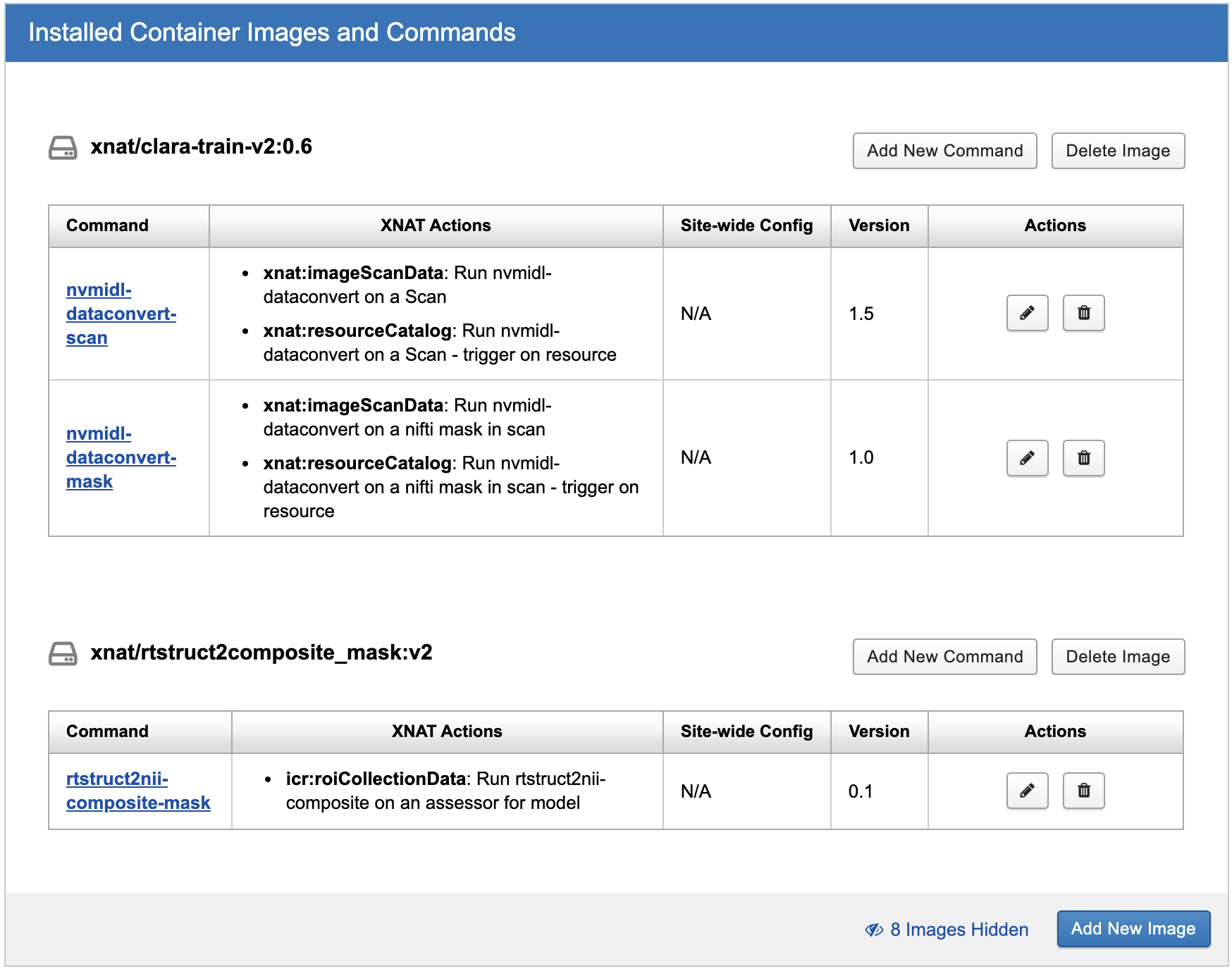The height and width of the screenshot is (971, 1232).
Task: Delete the nvmidl-dataconvert-mask command
Action: pos(1083,458)
